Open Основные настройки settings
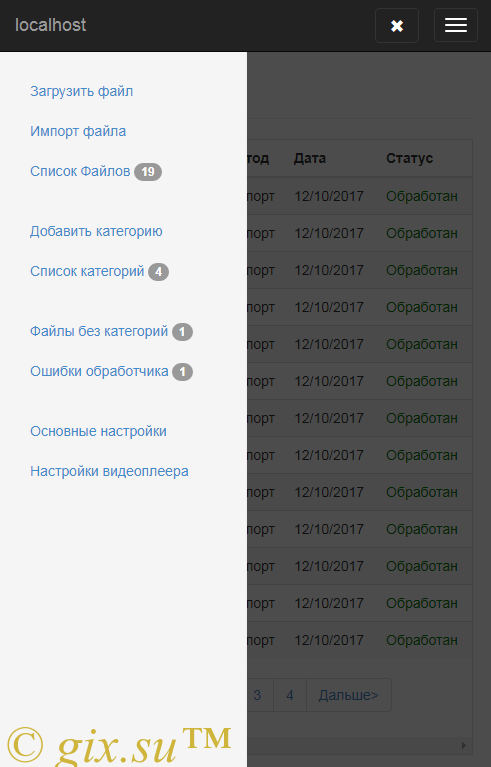This screenshot has width=491, height=767. [x=98, y=431]
